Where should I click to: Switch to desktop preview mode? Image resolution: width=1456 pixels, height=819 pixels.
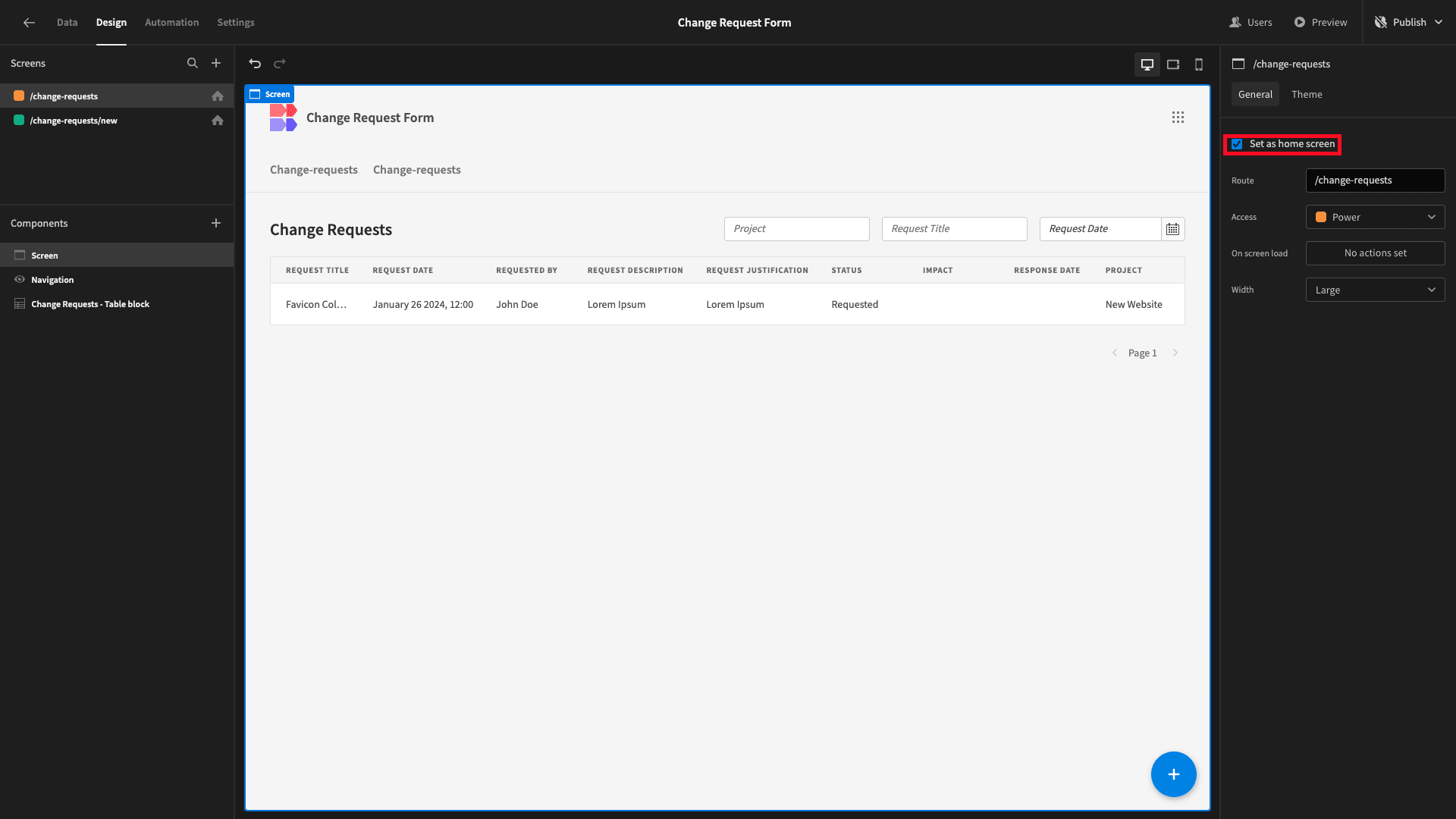pyautogui.click(x=1147, y=64)
